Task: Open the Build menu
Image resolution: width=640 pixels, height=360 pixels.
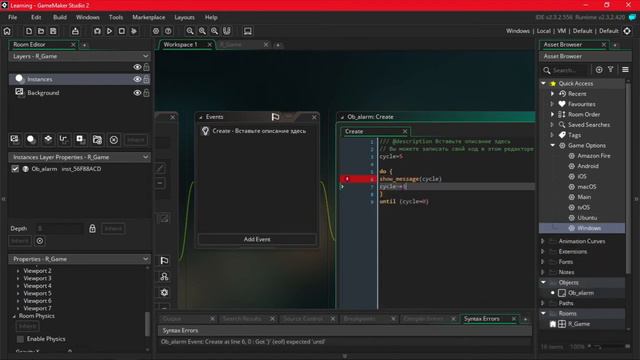Action: tap(60, 17)
